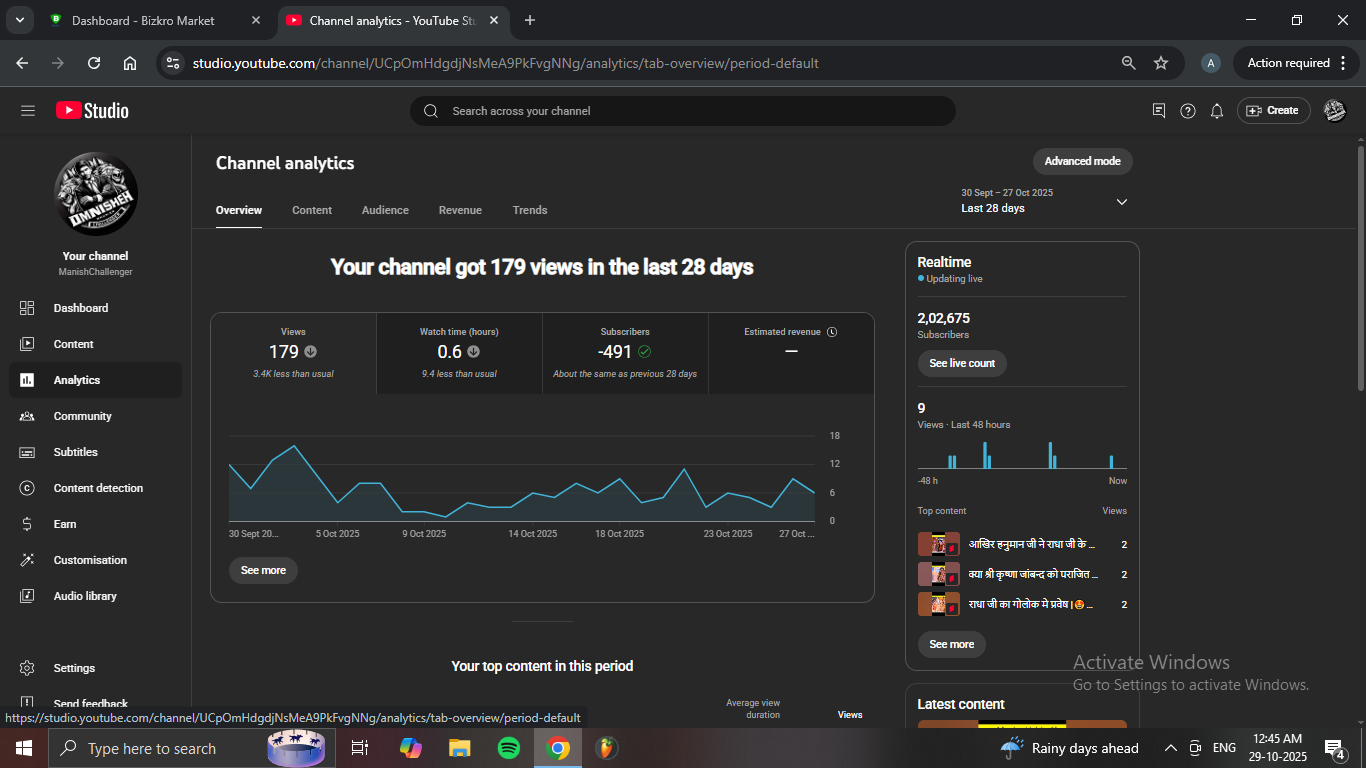Click the Search across your channel field
1366x768 pixels.
[682, 111]
